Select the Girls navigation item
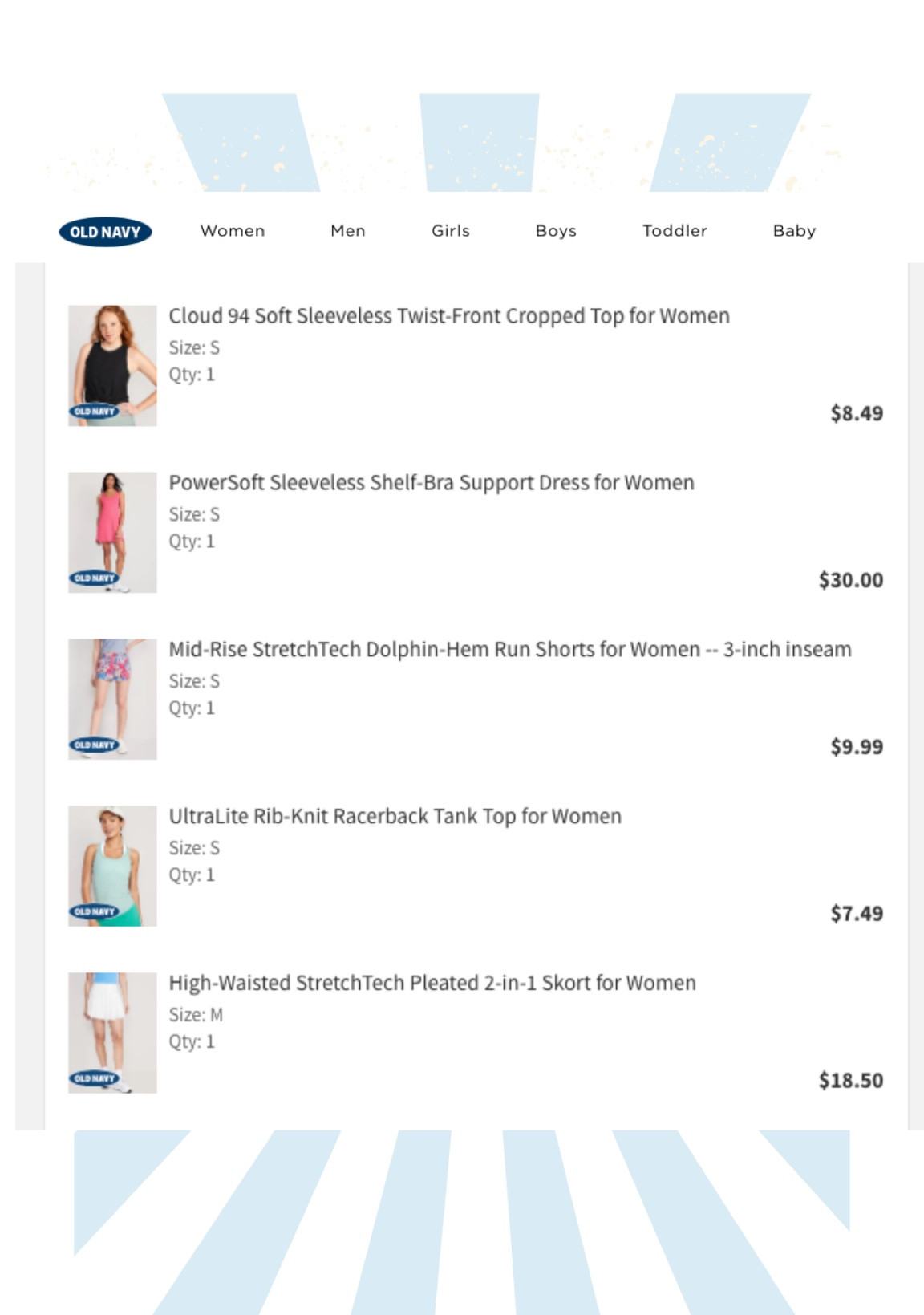The height and width of the screenshot is (1315, 924). click(450, 231)
